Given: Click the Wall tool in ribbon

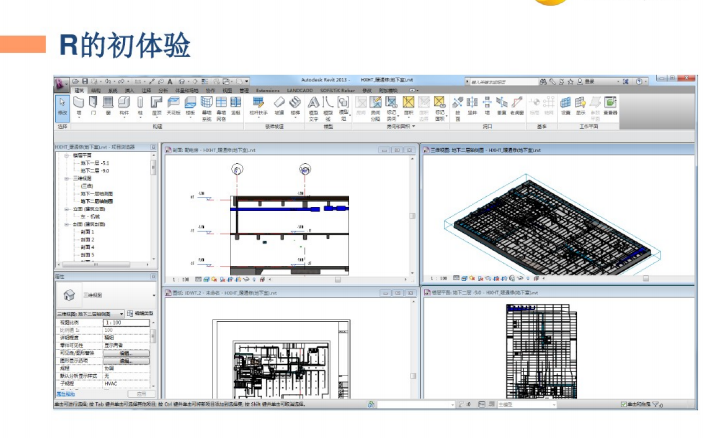Looking at the screenshot, I should click(x=78, y=104).
